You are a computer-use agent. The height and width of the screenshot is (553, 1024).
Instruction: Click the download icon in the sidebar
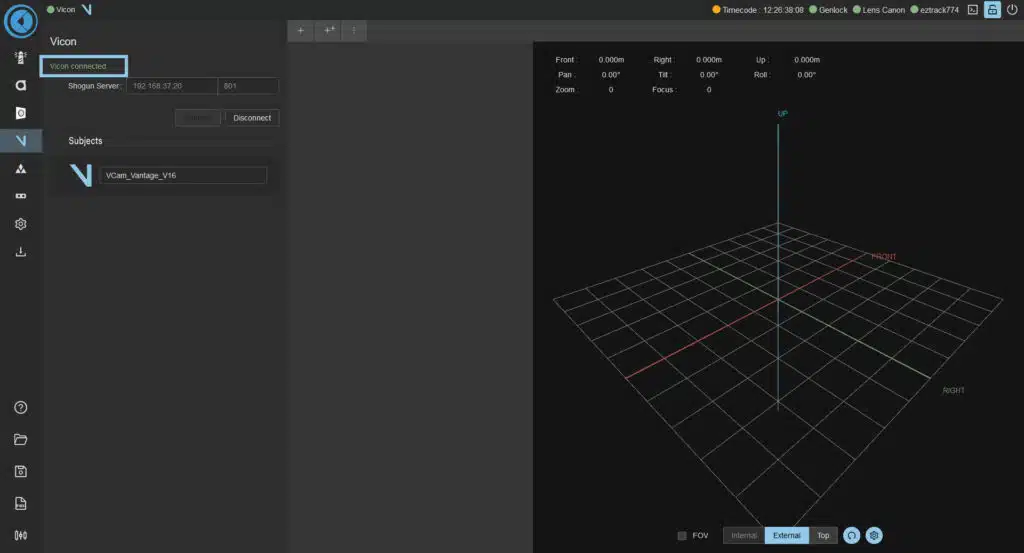(x=21, y=252)
